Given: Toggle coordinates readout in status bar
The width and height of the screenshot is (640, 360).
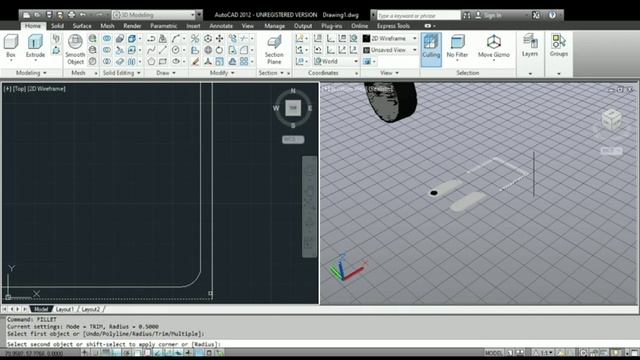Looking at the screenshot, I should pos(34,353).
